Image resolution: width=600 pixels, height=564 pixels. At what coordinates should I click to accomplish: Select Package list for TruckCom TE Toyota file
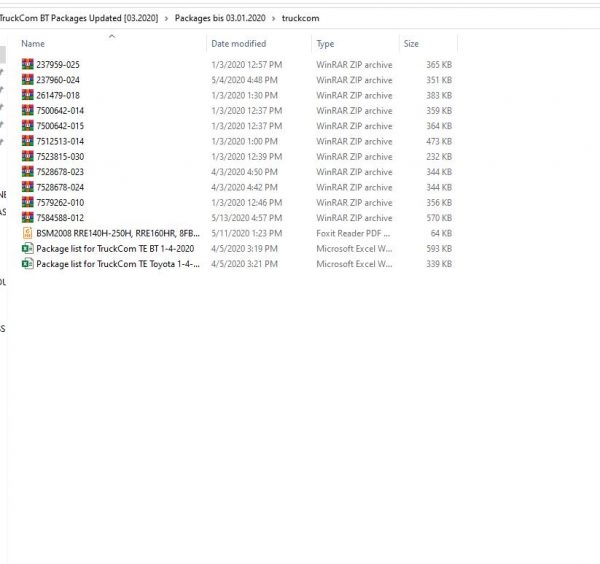coord(118,264)
